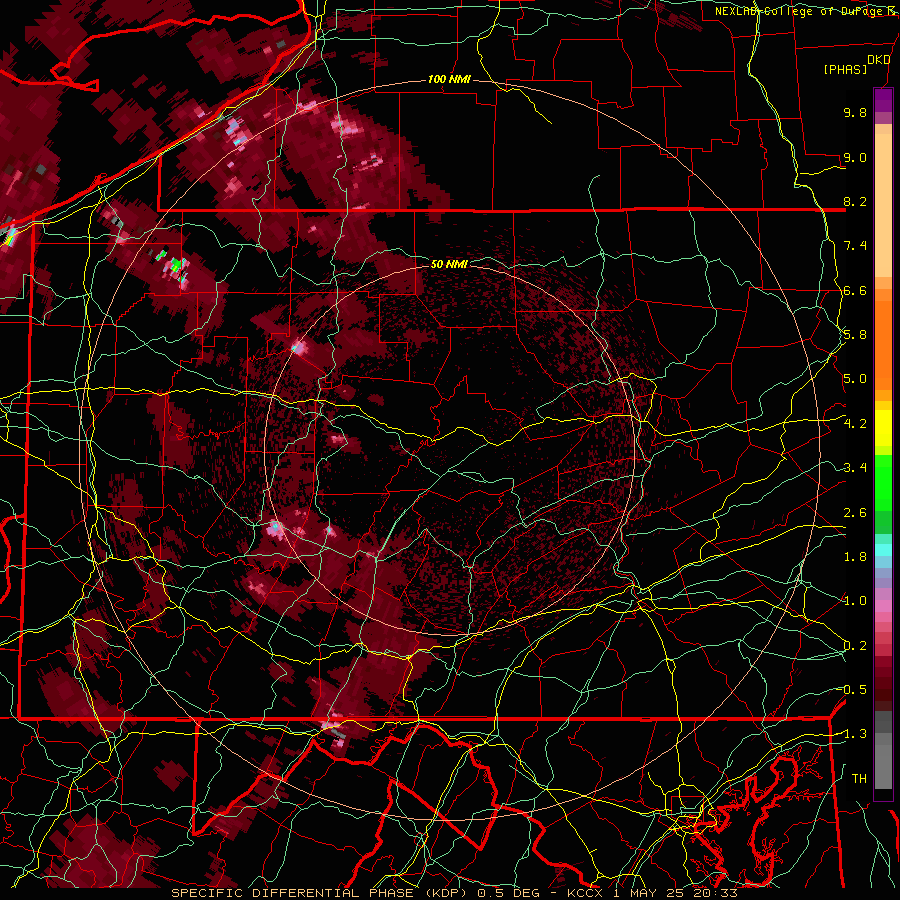Click the bright green KDP core echo
The height and width of the screenshot is (900, 900).
pyautogui.click(x=176, y=265)
